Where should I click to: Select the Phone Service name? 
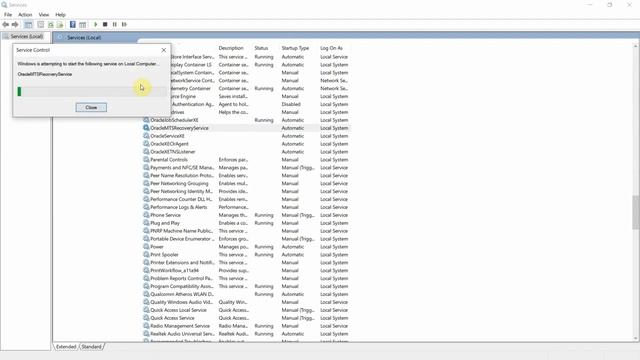(165, 215)
